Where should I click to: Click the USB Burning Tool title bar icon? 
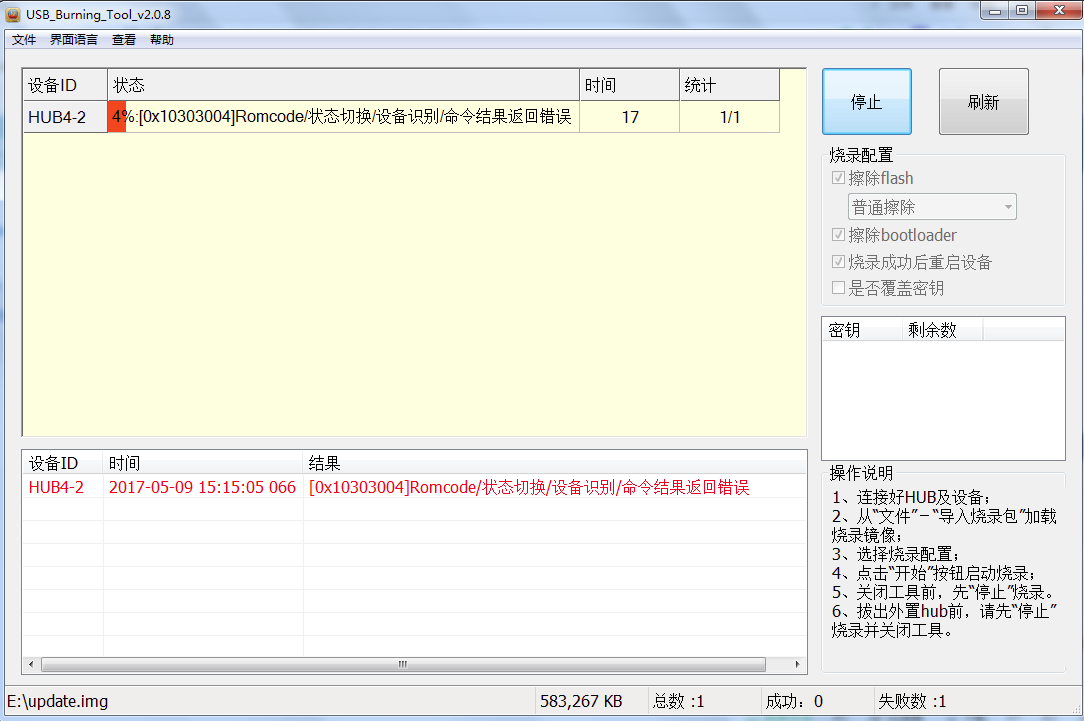13,11
